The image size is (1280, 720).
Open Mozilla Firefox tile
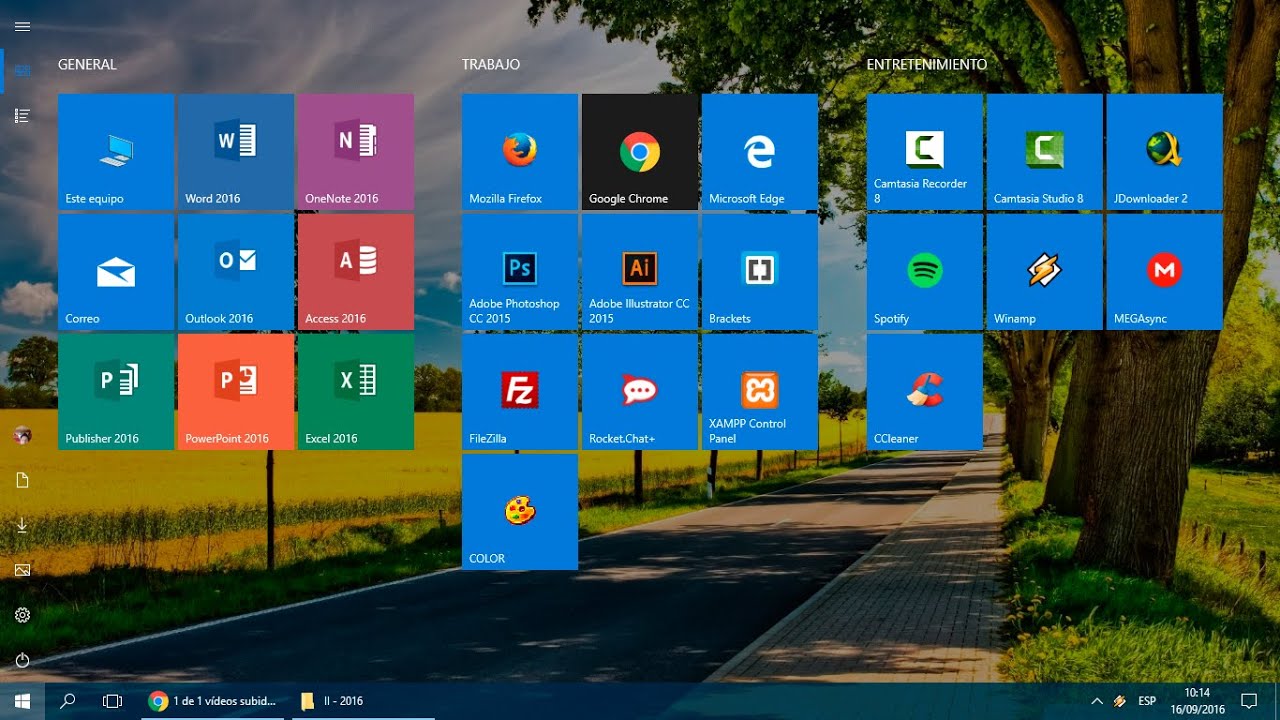[x=520, y=152]
